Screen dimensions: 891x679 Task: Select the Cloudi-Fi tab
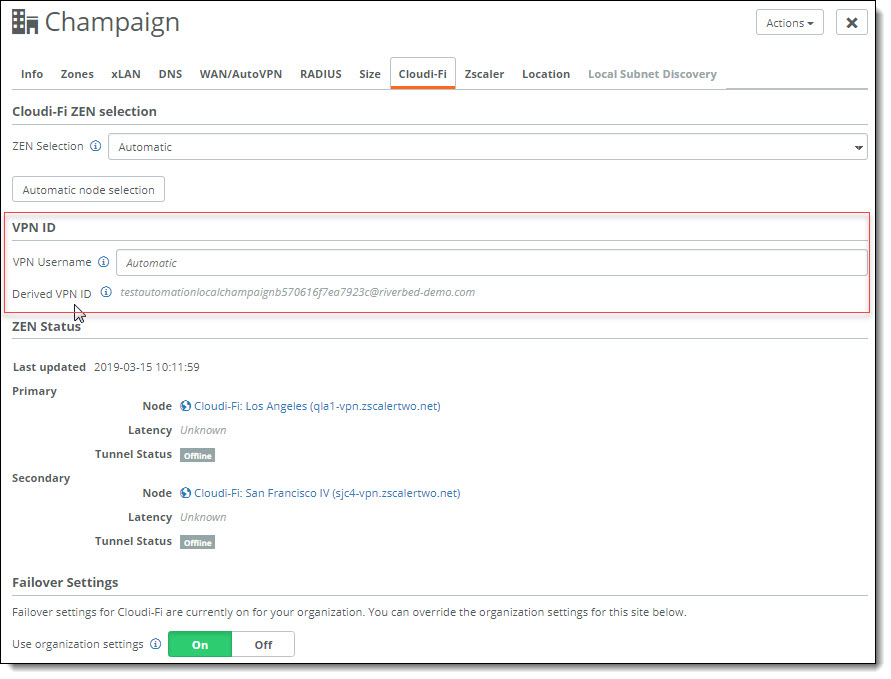422,74
